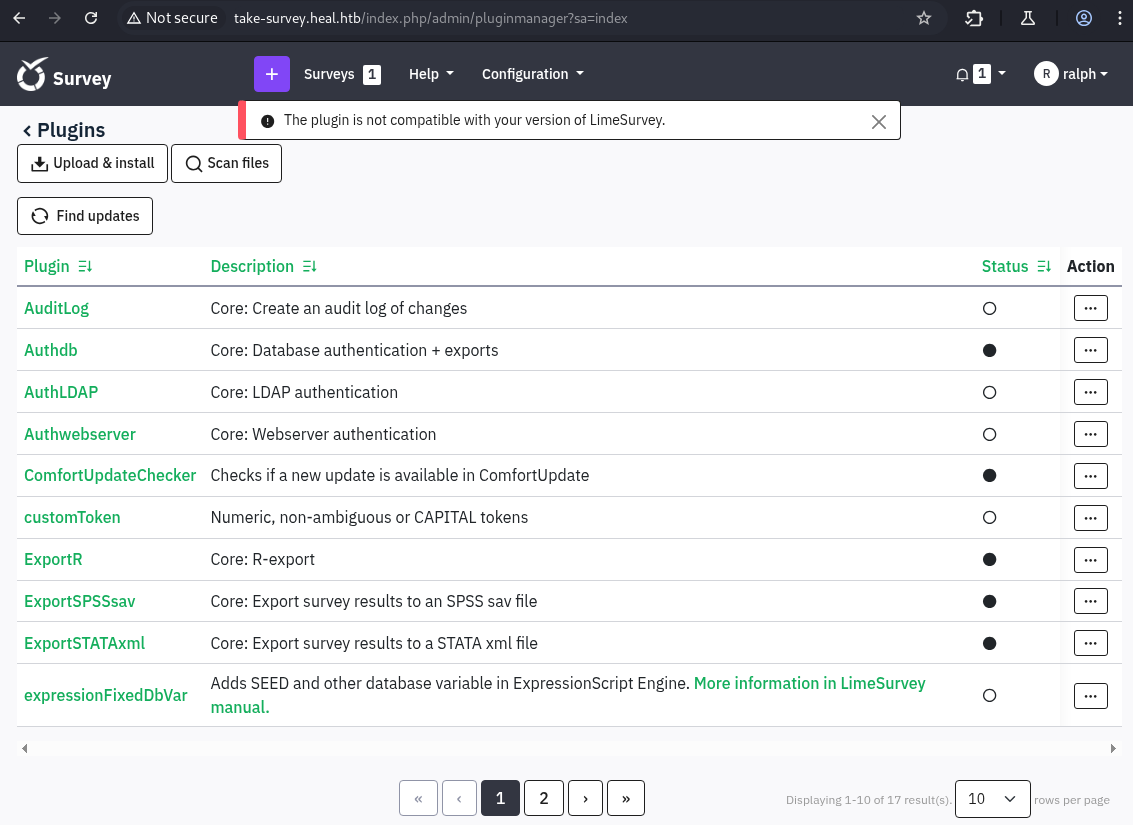Go to page 2 of plugins
The image size is (1133, 825).
[543, 798]
